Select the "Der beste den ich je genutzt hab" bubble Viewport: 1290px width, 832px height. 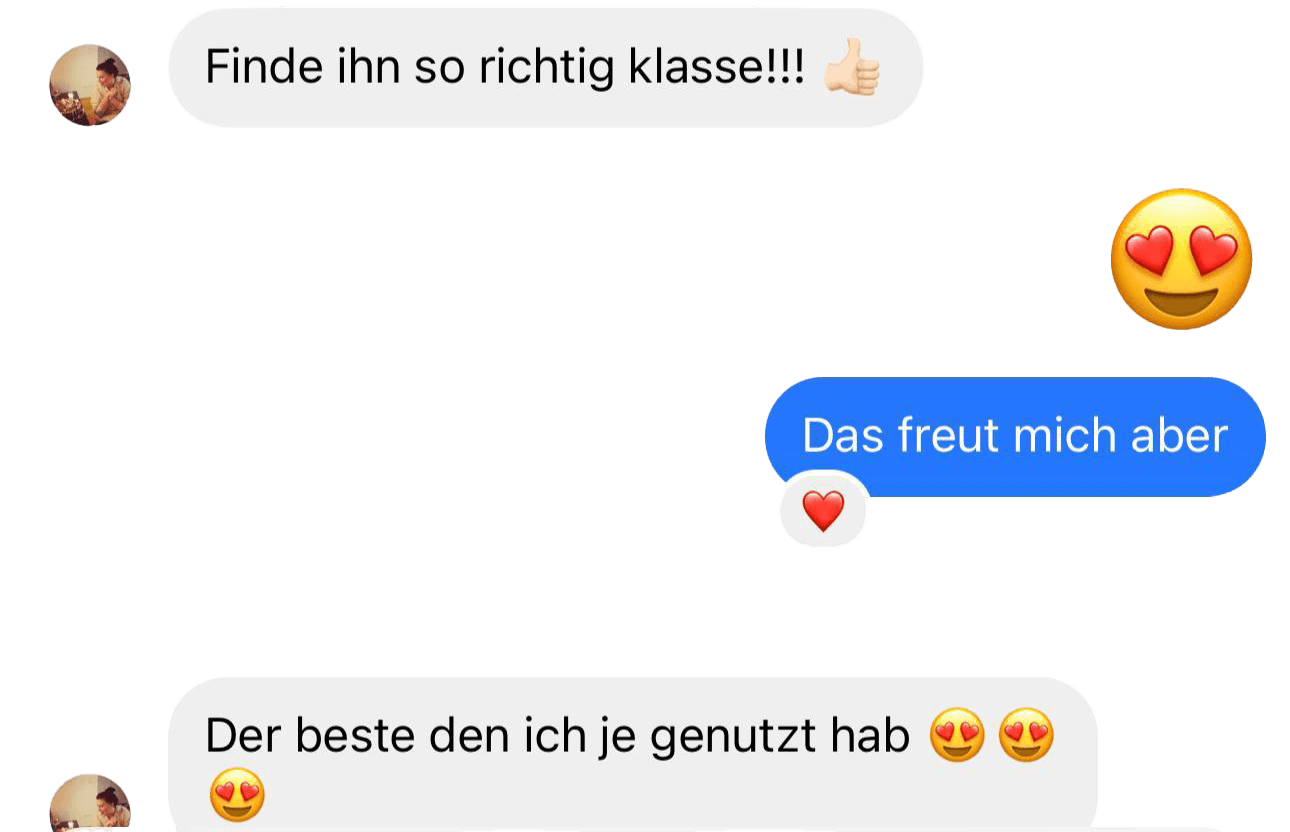point(632,755)
